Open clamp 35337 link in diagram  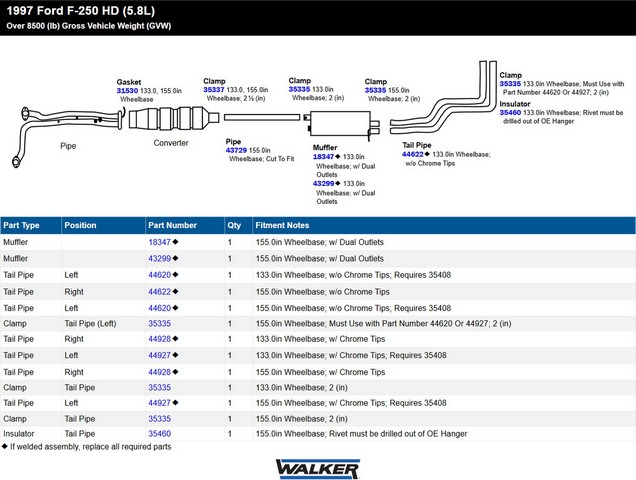(213, 90)
